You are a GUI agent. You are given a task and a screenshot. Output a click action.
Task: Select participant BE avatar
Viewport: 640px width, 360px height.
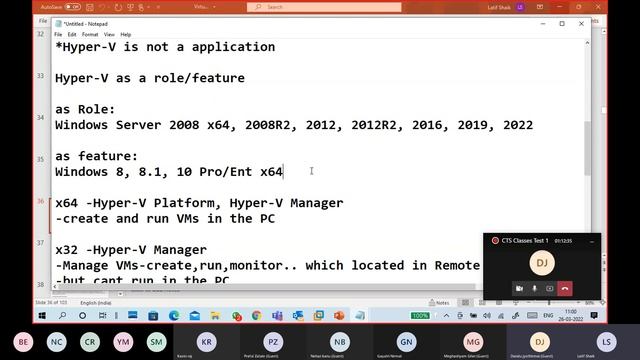tap(23, 342)
